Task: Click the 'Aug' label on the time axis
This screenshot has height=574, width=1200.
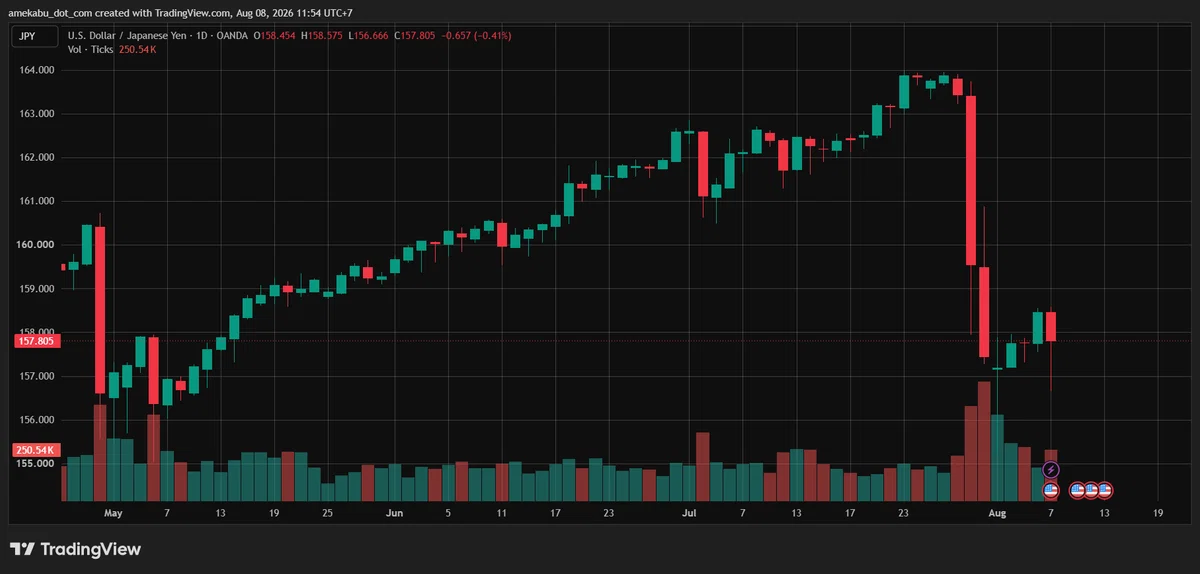Action: click(997, 513)
